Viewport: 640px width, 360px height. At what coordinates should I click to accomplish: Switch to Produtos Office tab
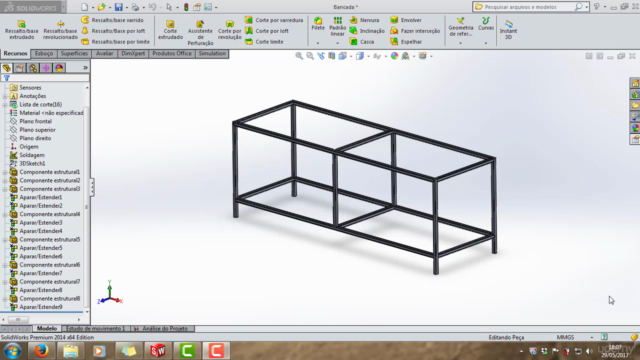click(172, 54)
